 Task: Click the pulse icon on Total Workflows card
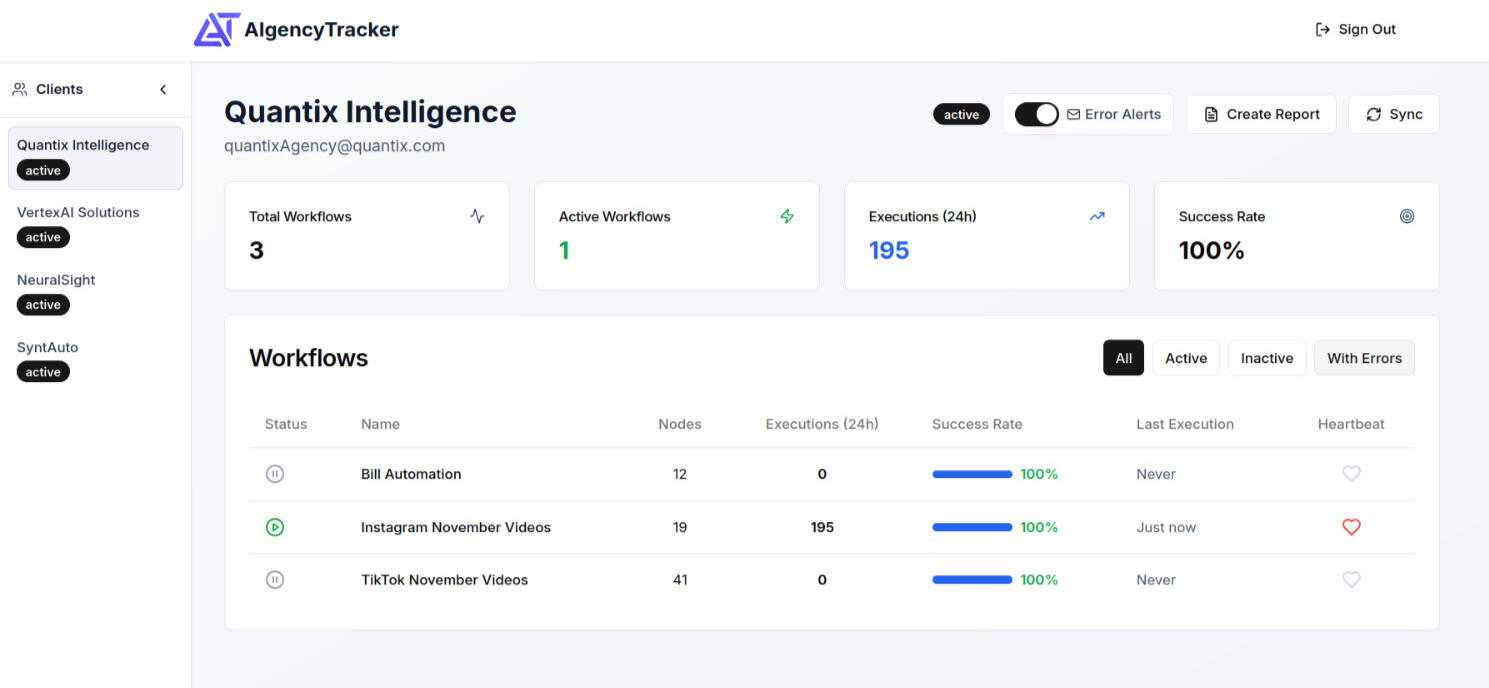tap(477, 215)
